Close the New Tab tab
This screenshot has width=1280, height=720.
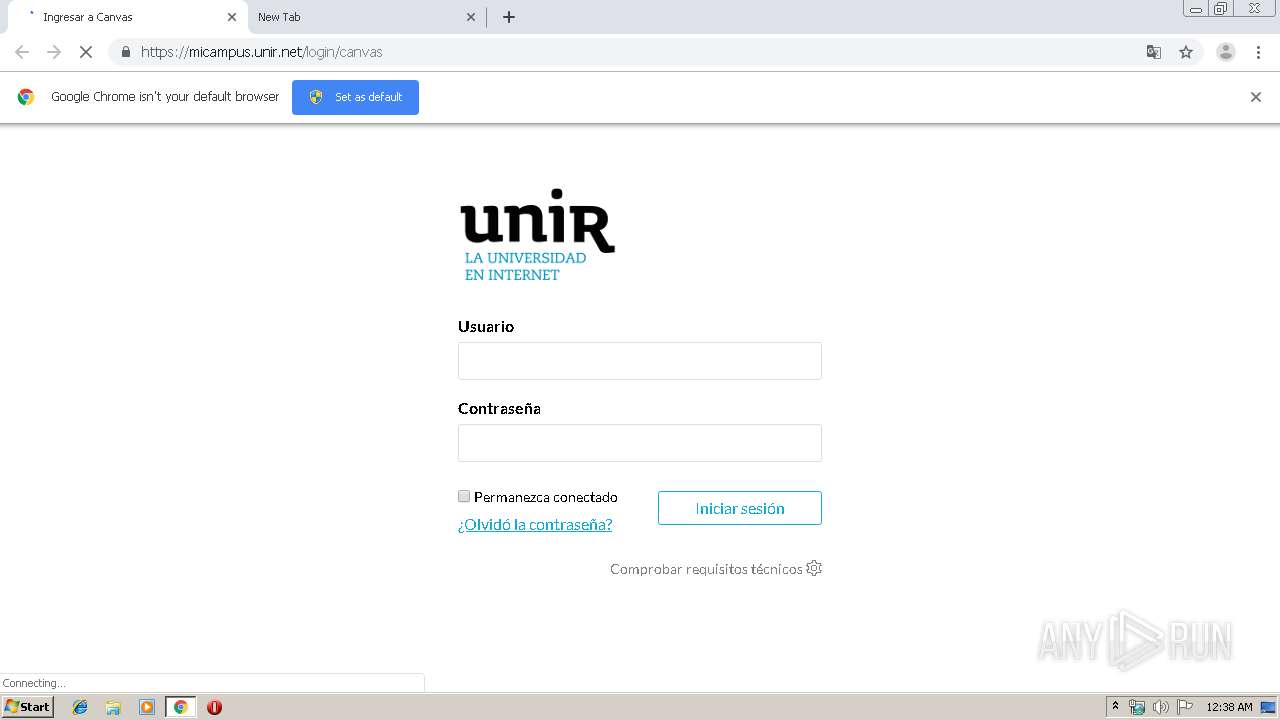[x=471, y=17]
